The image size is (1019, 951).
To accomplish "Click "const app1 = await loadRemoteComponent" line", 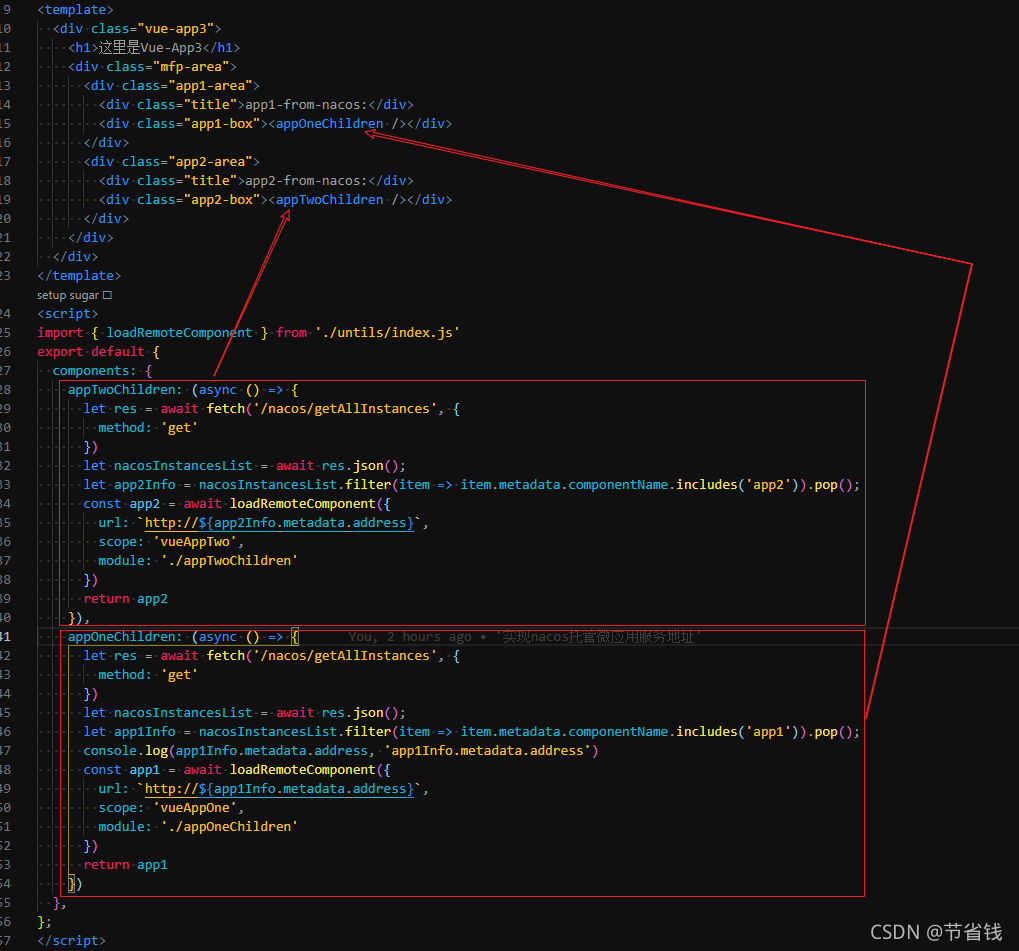I will click(x=237, y=770).
